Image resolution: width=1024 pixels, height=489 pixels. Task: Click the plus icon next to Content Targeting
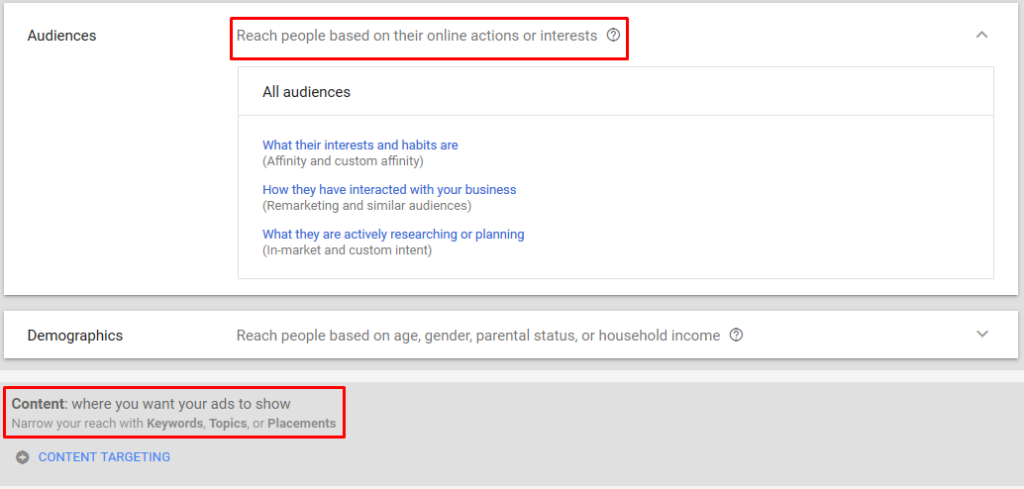click(x=23, y=458)
